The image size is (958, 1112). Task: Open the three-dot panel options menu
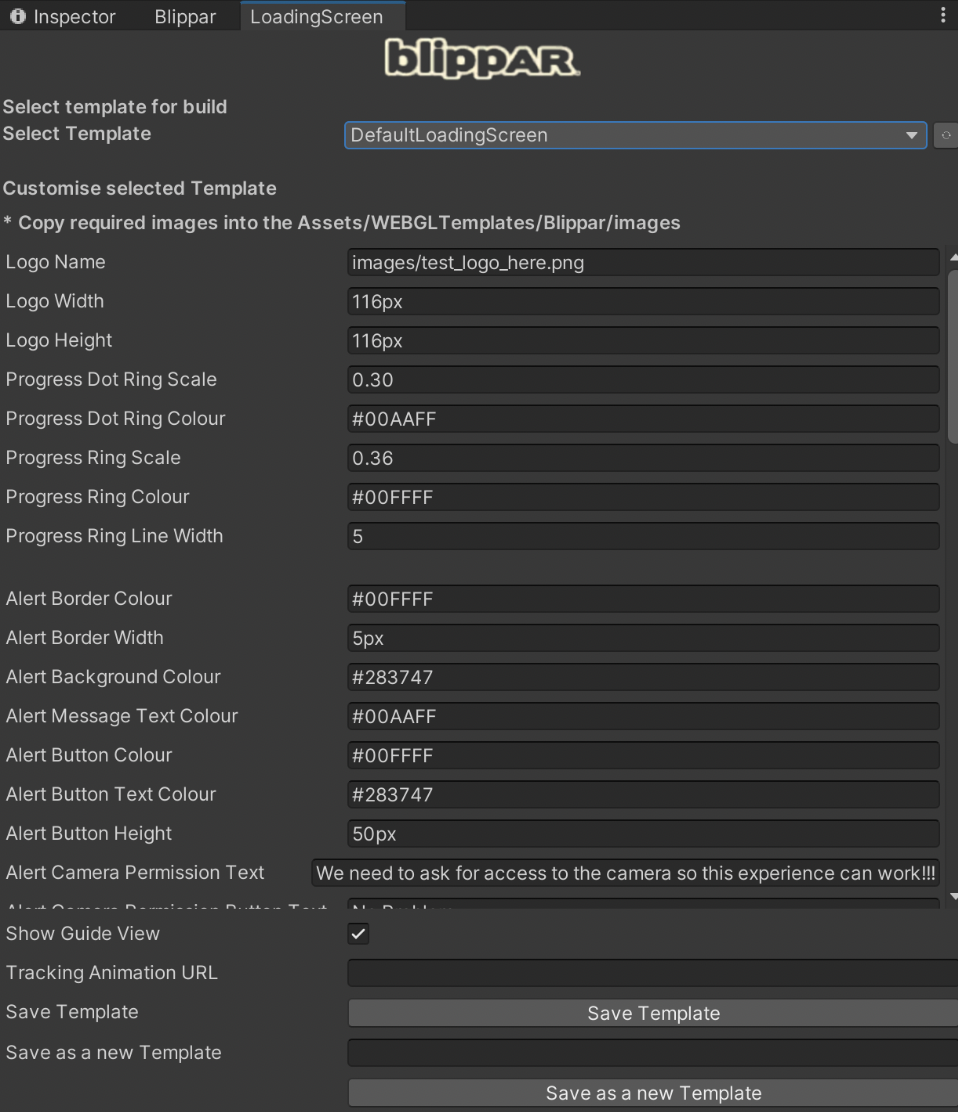pos(942,16)
